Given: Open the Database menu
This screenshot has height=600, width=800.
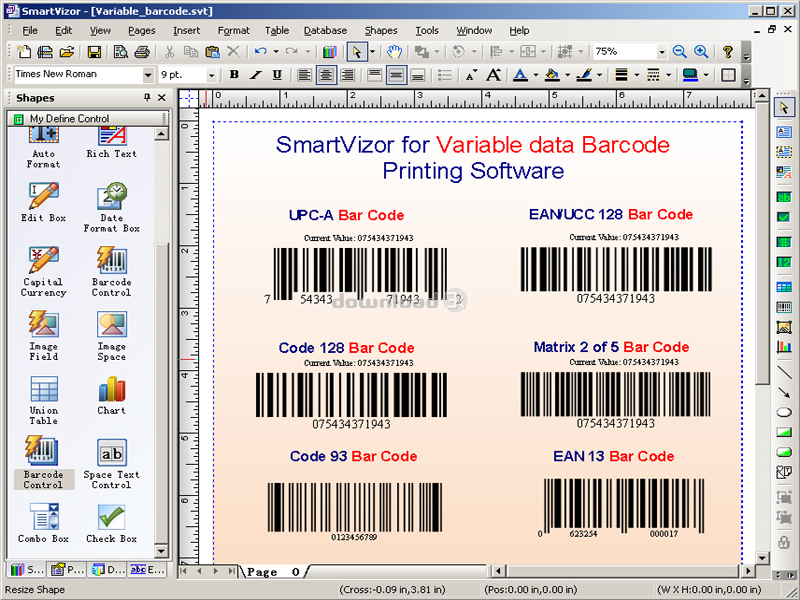Looking at the screenshot, I should [x=325, y=31].
